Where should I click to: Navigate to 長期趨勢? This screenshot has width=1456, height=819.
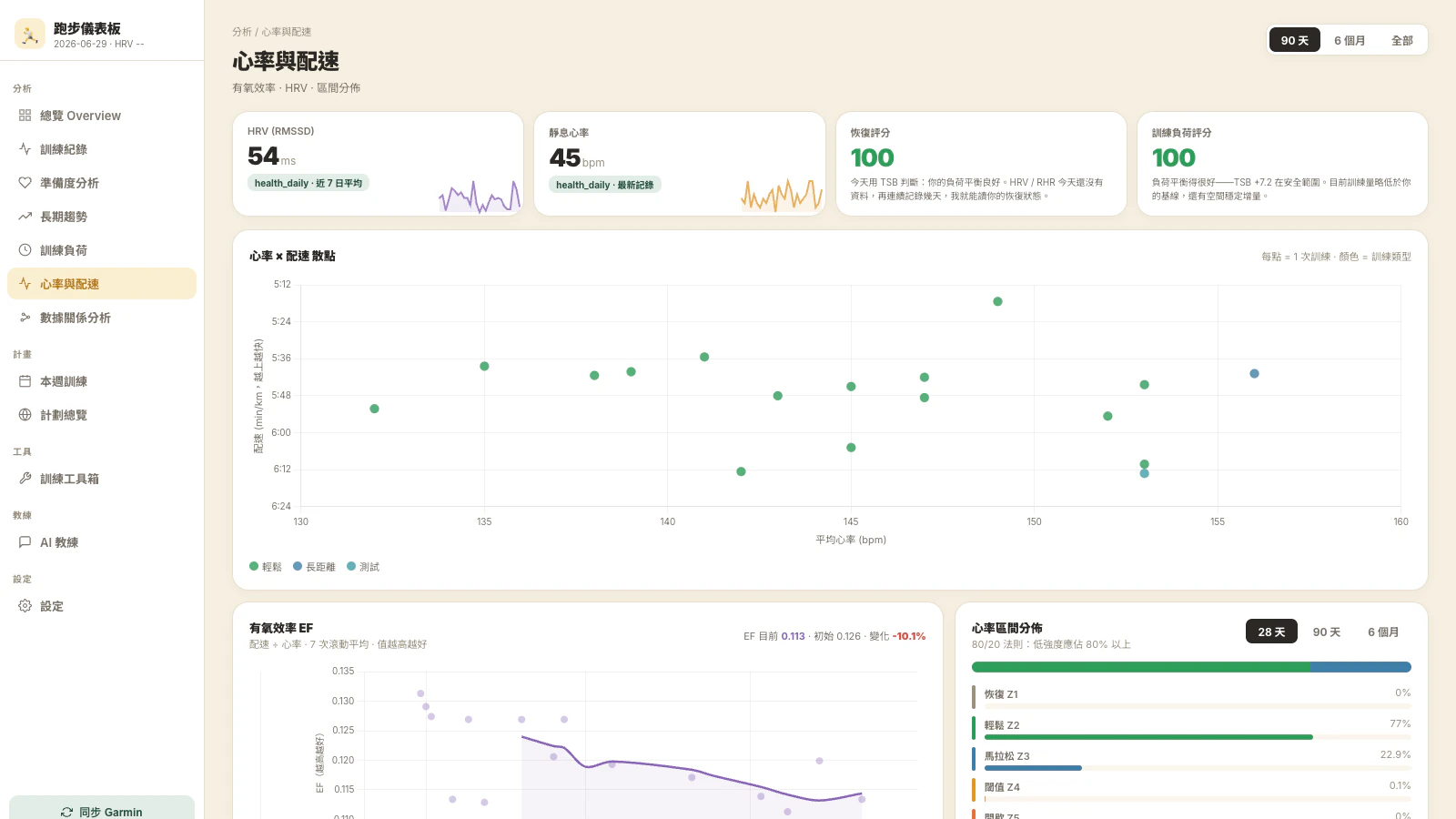[x=102, y=217]
